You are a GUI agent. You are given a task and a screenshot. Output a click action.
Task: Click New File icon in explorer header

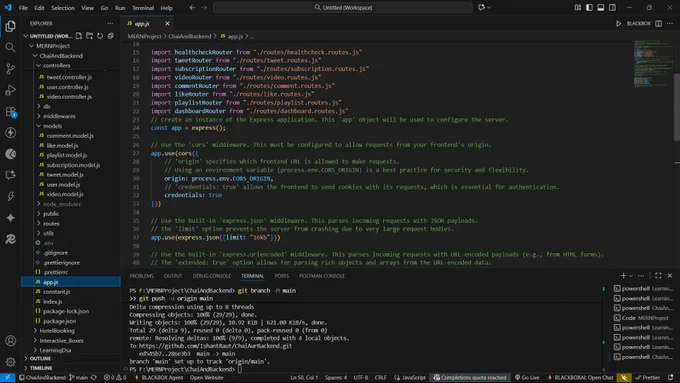[79, 36]
